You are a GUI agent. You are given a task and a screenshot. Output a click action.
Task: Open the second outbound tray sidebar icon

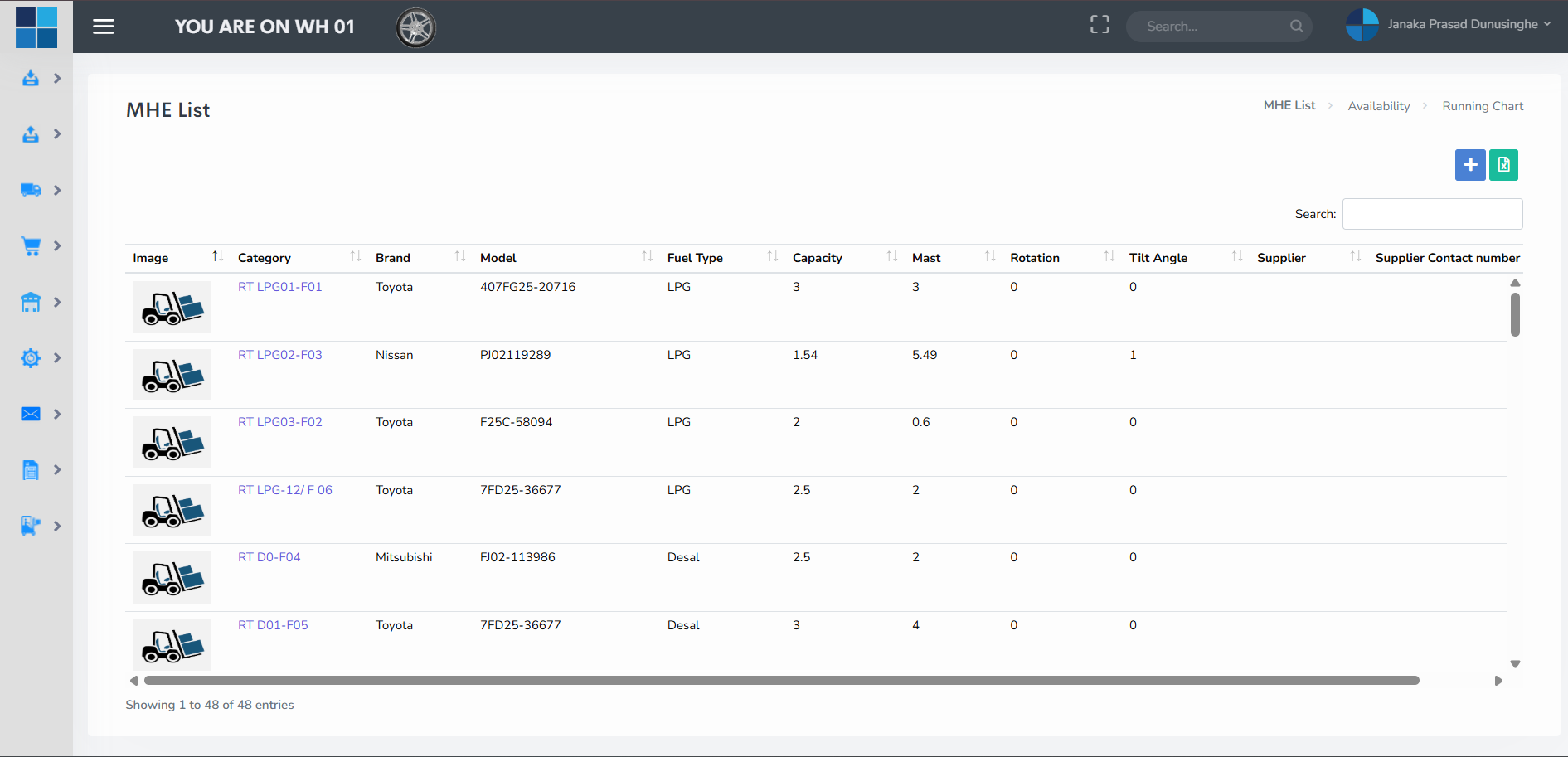pos(31,134)
